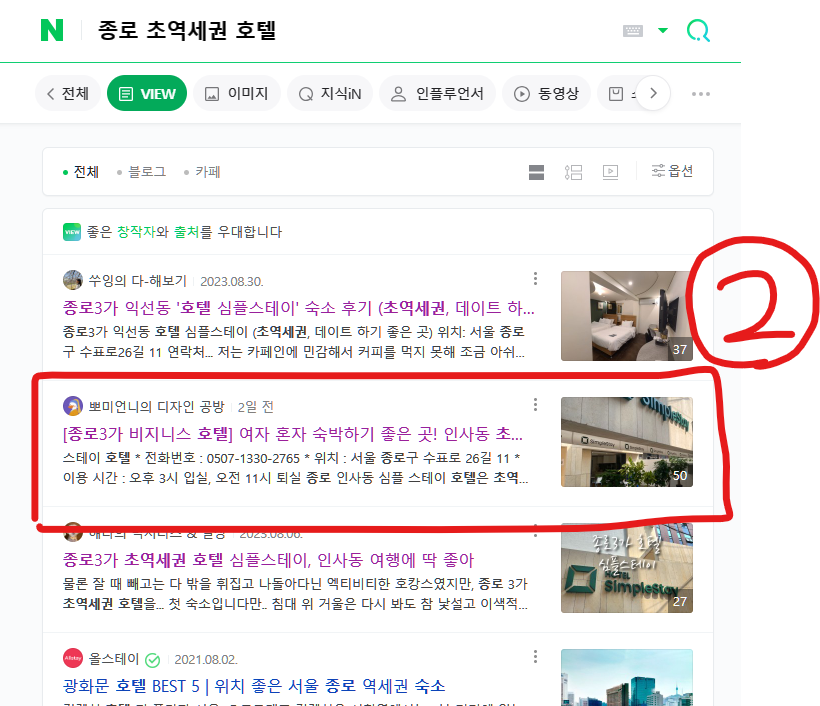
Task: Open the 인플루언서 tab
Action: click(x=437, y=94)
